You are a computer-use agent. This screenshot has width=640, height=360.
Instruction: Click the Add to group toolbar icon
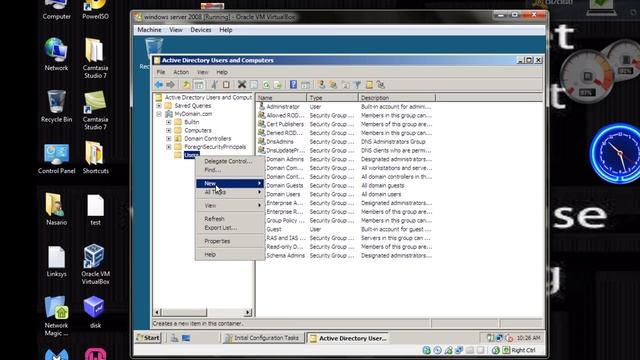click(x=381, y=84)
